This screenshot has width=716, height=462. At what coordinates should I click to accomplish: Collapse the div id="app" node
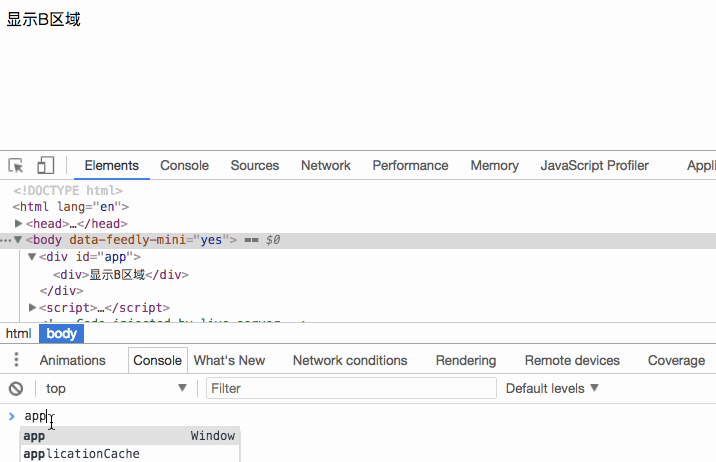(x=32, y=257)
